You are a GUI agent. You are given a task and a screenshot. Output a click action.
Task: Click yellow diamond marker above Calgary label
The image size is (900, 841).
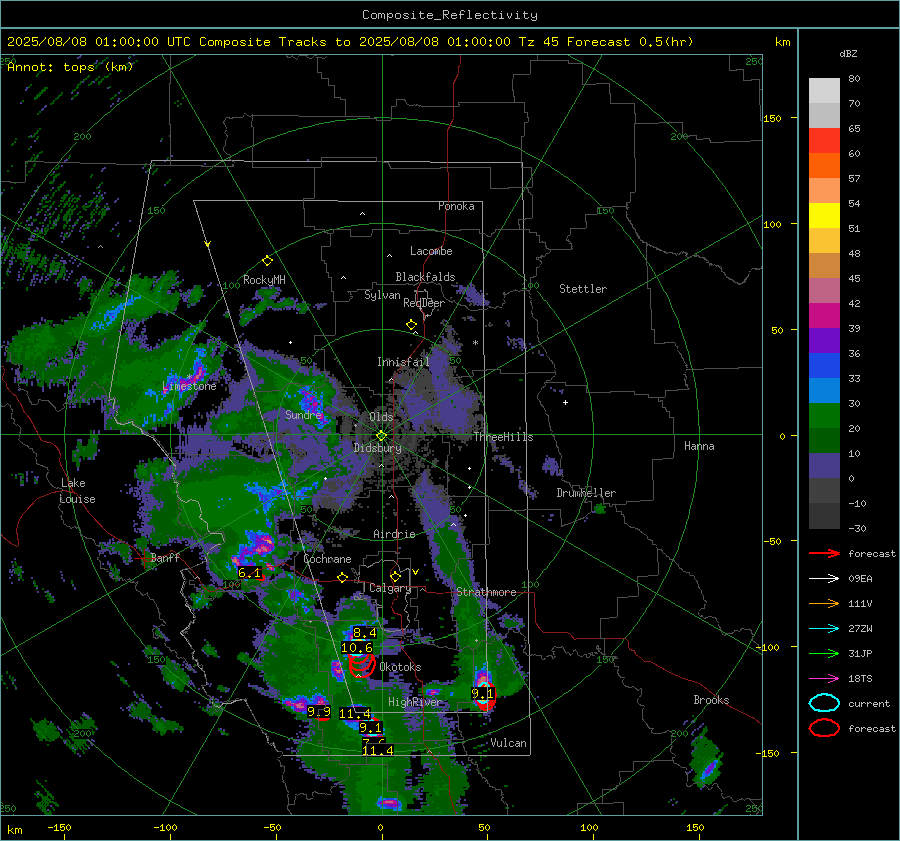coord(395,576)
